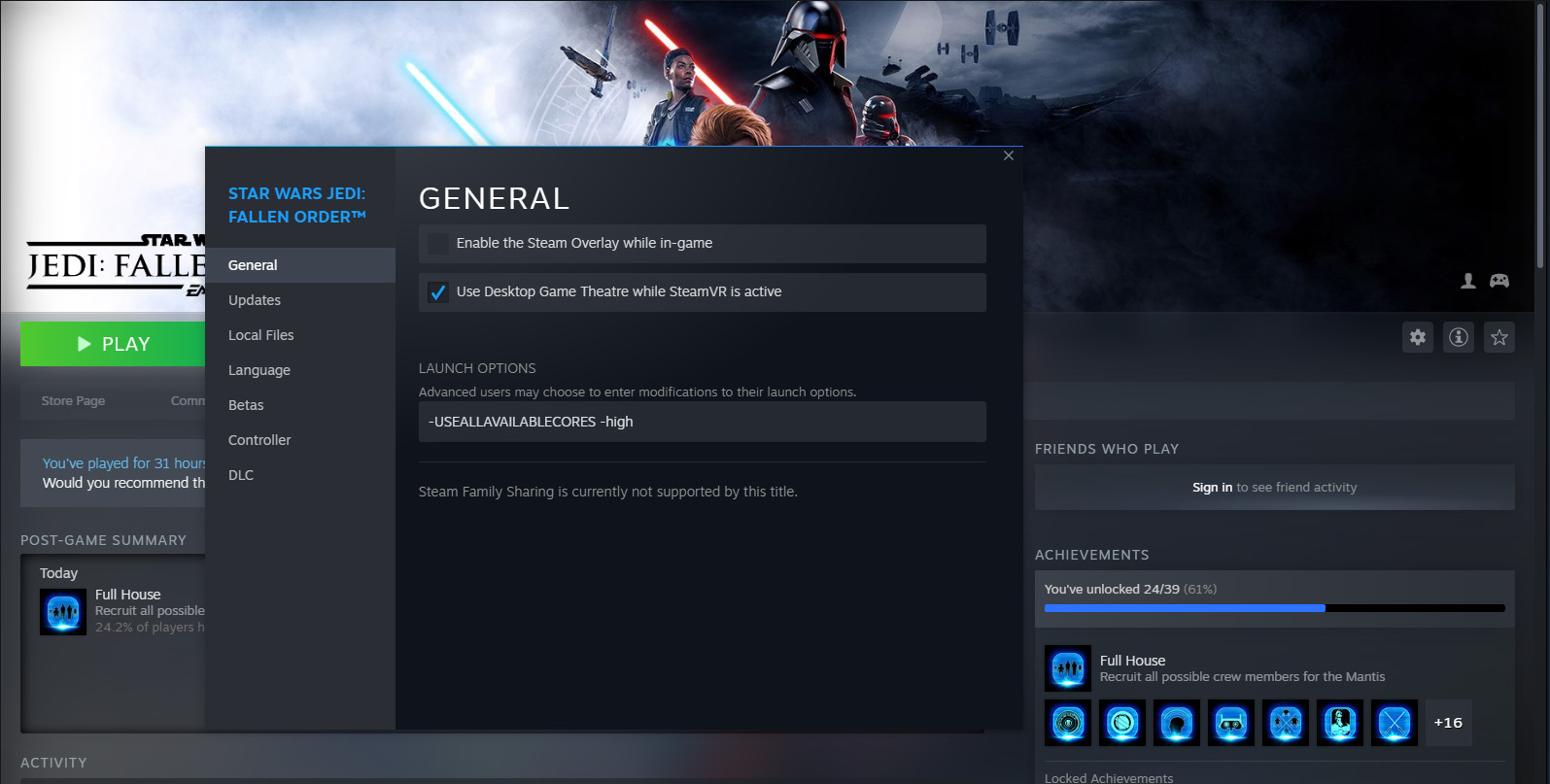Select the General tab in properties
Viewport: 1550px width, 784px height.
coord(300,265)
